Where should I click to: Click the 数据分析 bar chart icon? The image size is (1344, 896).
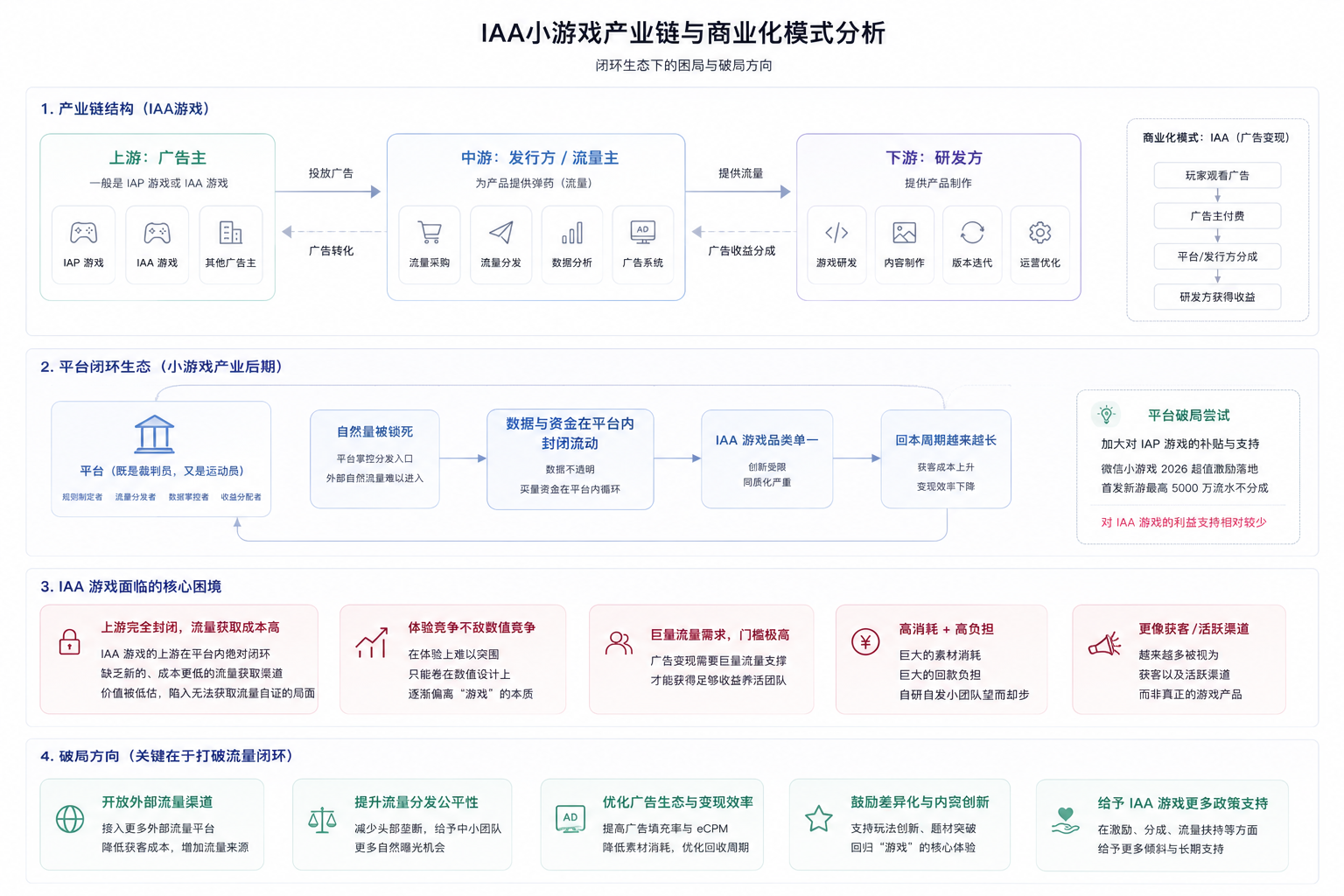[x=571, y=233]
